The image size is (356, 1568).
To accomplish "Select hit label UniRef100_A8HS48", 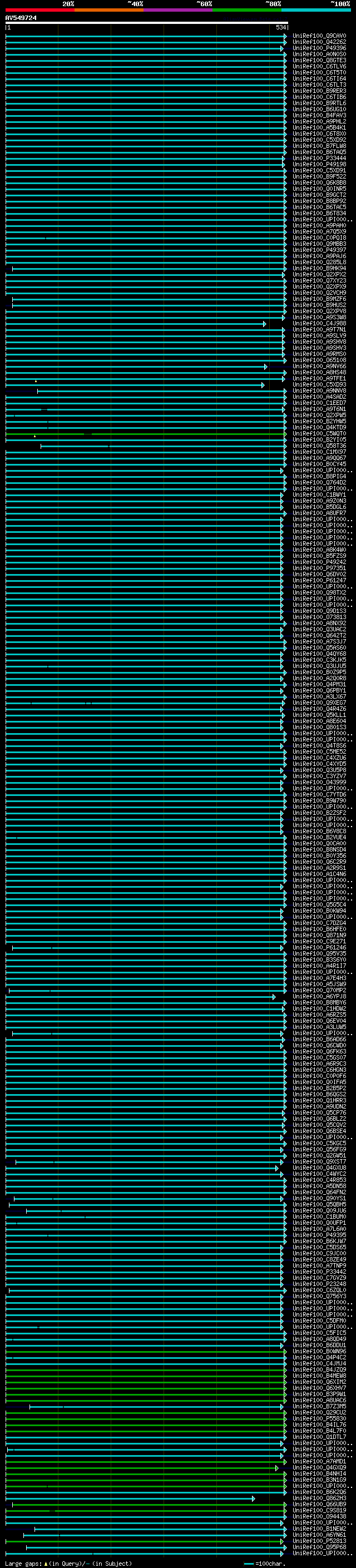I will click(319, 372).
